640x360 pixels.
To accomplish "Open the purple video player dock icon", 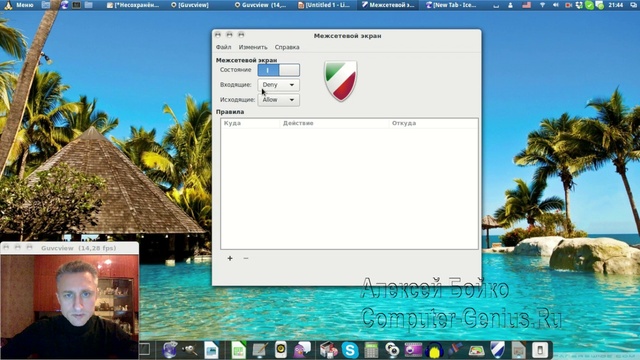I will 413,350.
